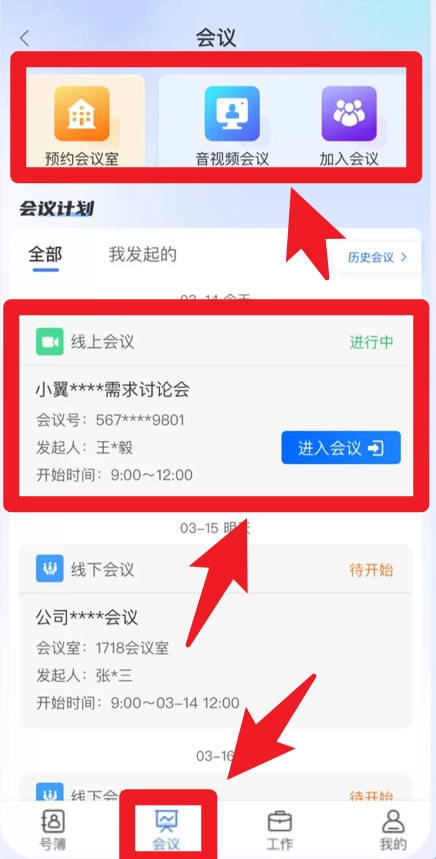The height and width of the screenshot is (859, 436).
Task: Expand 历史会议 chevron link
Action: 377,257
